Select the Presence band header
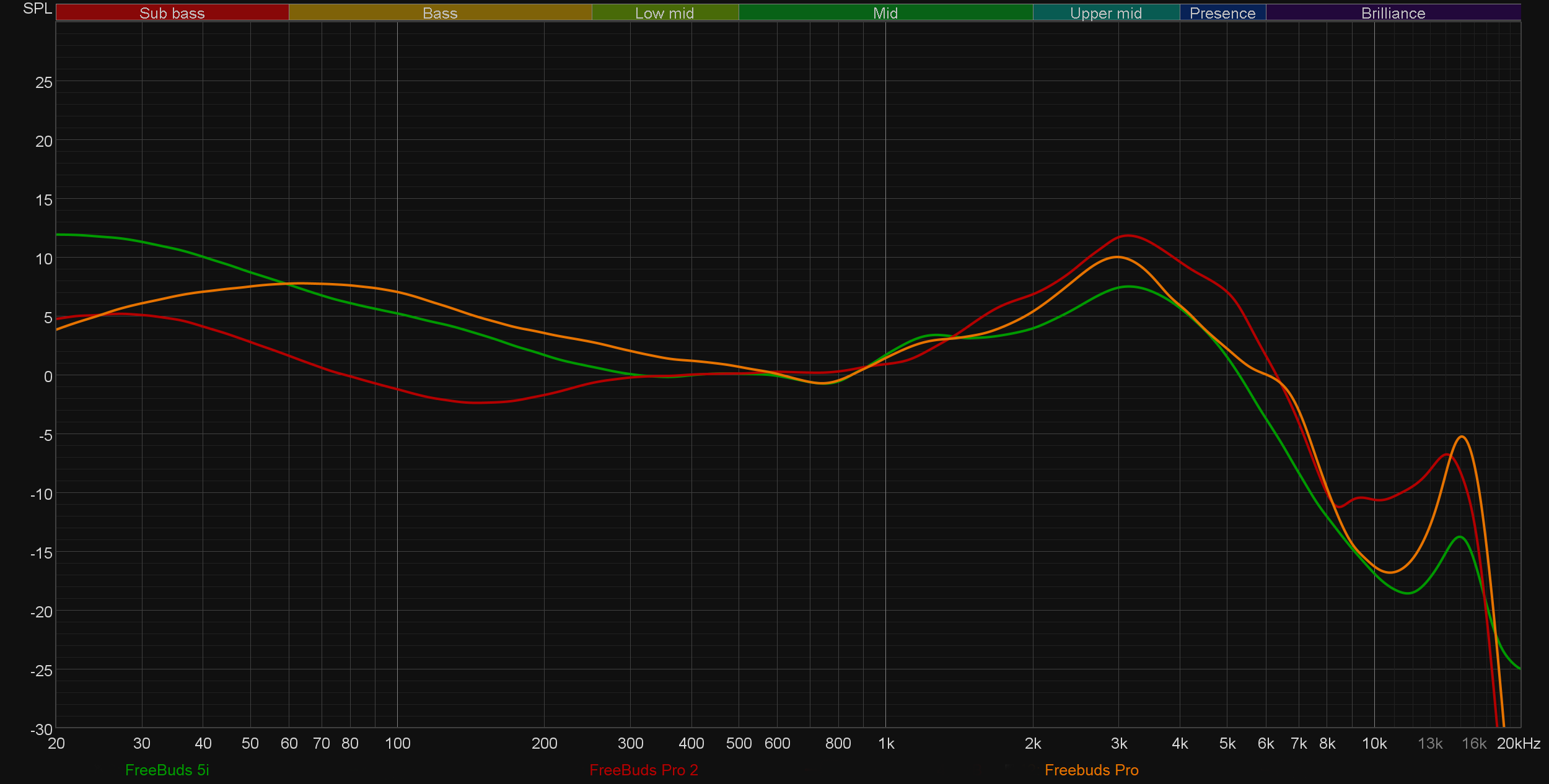Viewport: 1549px width, 784px height. click(1222, 13)
